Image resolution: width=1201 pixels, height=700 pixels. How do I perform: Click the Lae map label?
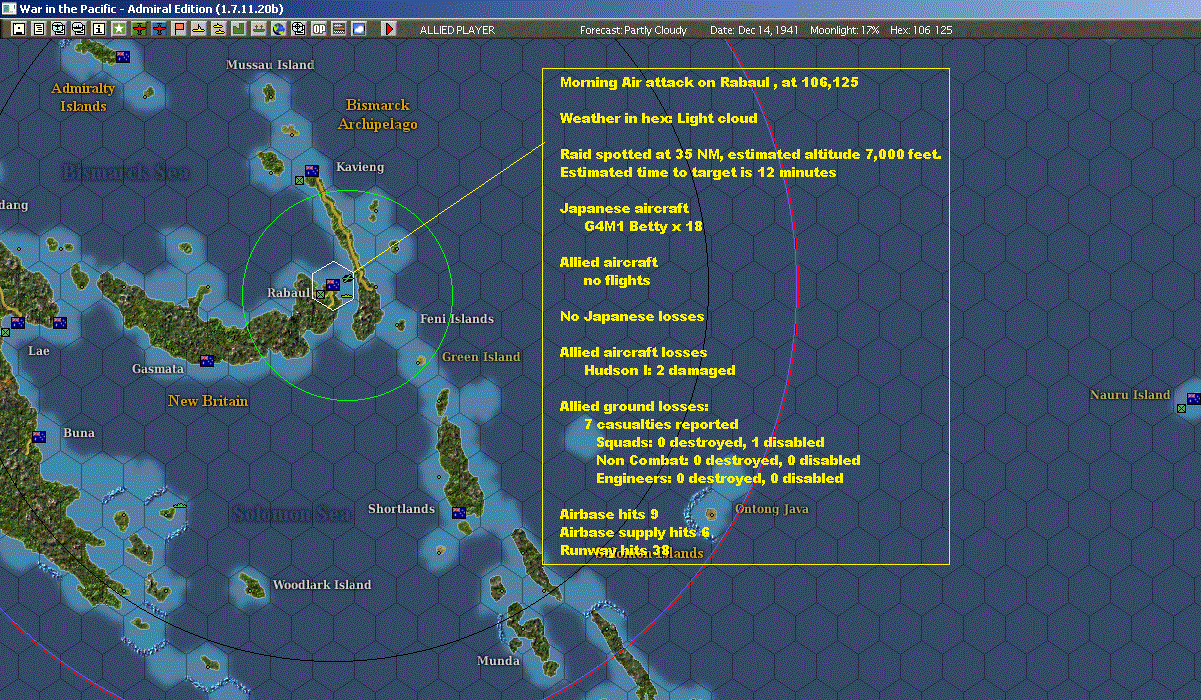click(x=39, y=351)
